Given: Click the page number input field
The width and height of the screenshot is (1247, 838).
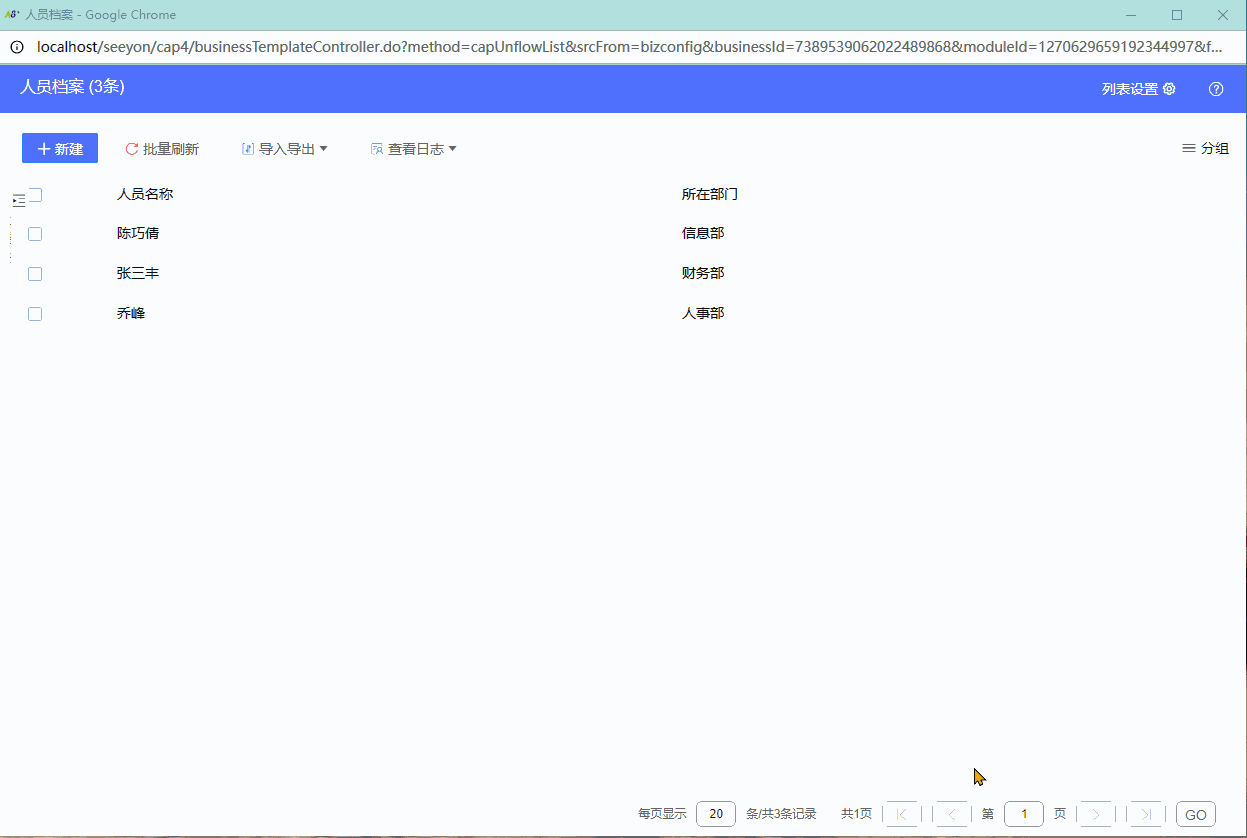Looking at the screenshot, I should (x=1023, y=814).
